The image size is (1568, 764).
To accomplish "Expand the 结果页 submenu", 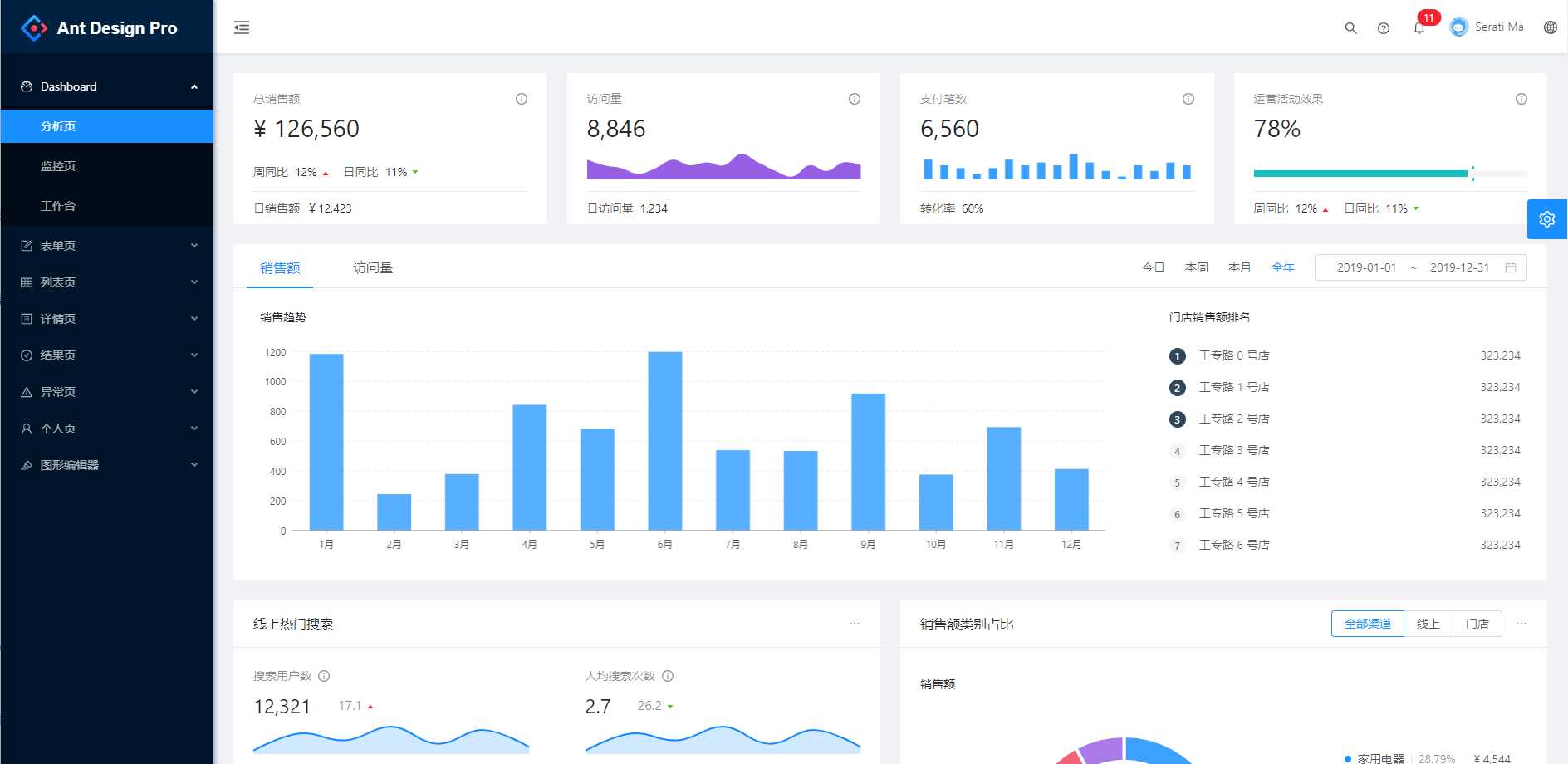I will [x=194, y=355].
